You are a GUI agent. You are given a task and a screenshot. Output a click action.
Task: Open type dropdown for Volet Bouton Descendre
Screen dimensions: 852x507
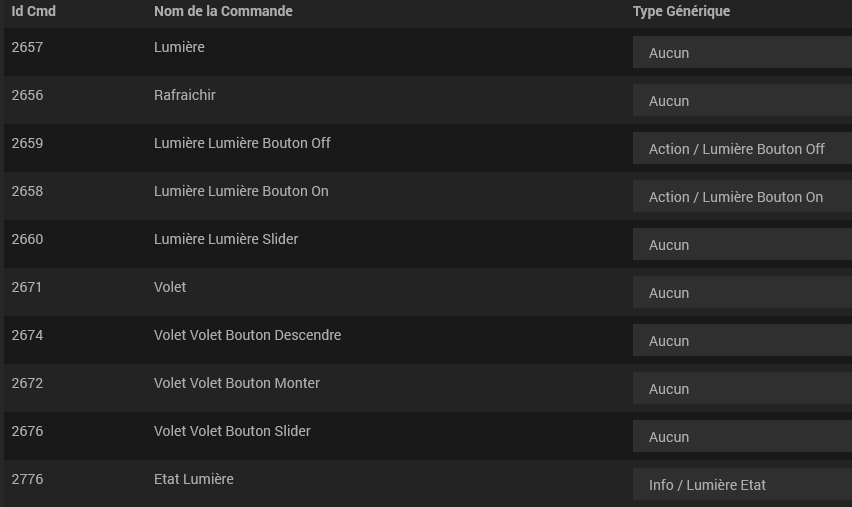pyautogui.click(x=742, y=341)
